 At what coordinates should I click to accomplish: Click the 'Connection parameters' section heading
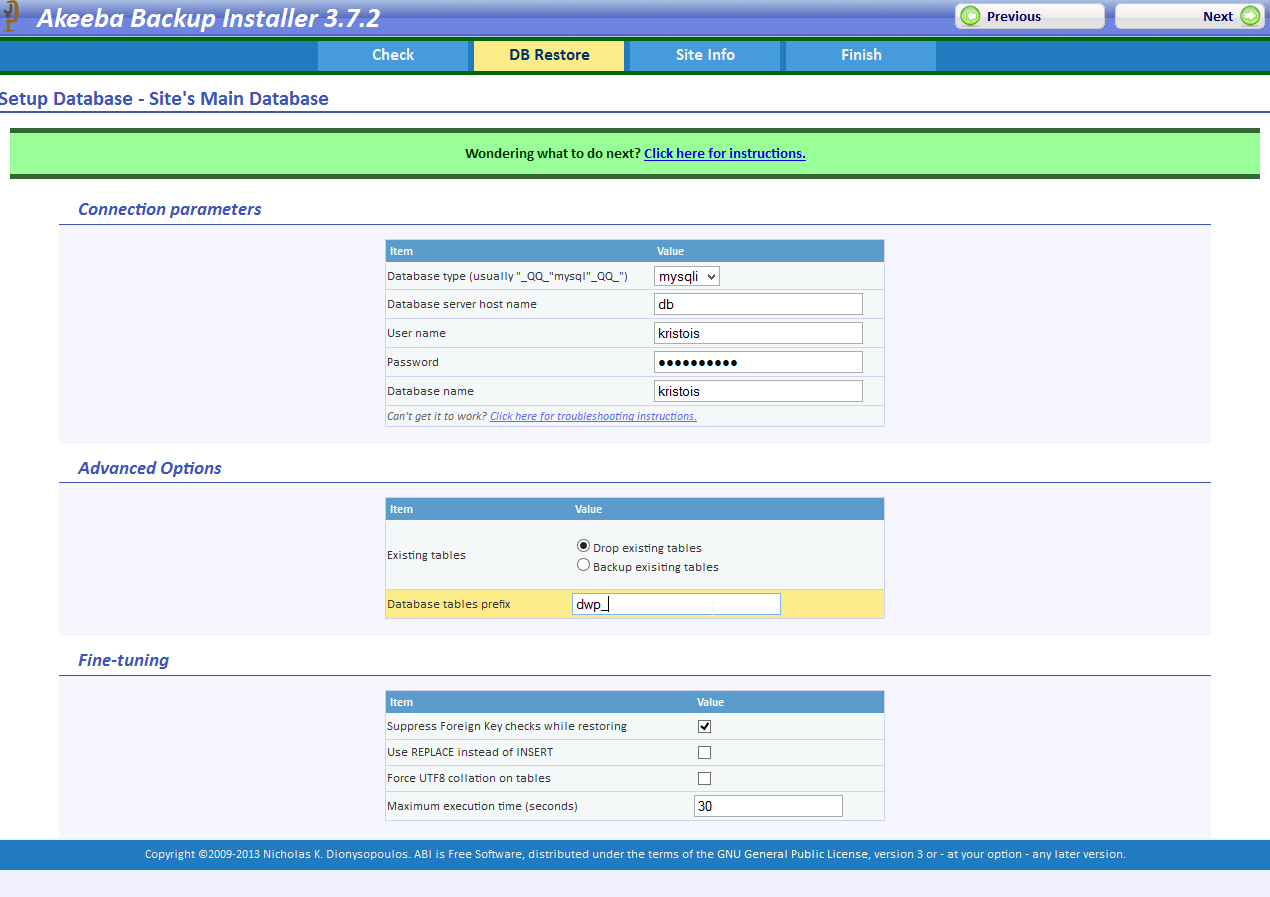point(170,209)
